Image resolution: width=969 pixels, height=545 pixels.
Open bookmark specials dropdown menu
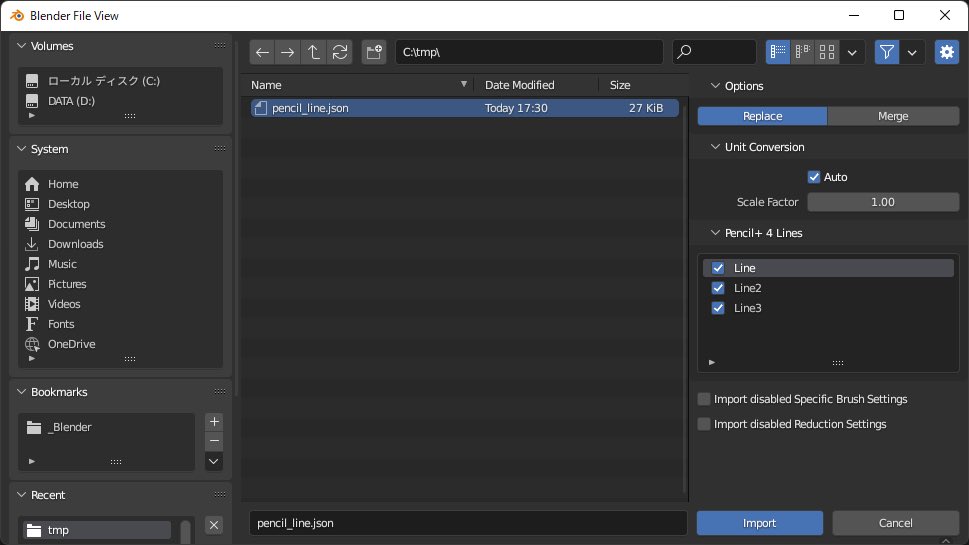coord(214,462)
